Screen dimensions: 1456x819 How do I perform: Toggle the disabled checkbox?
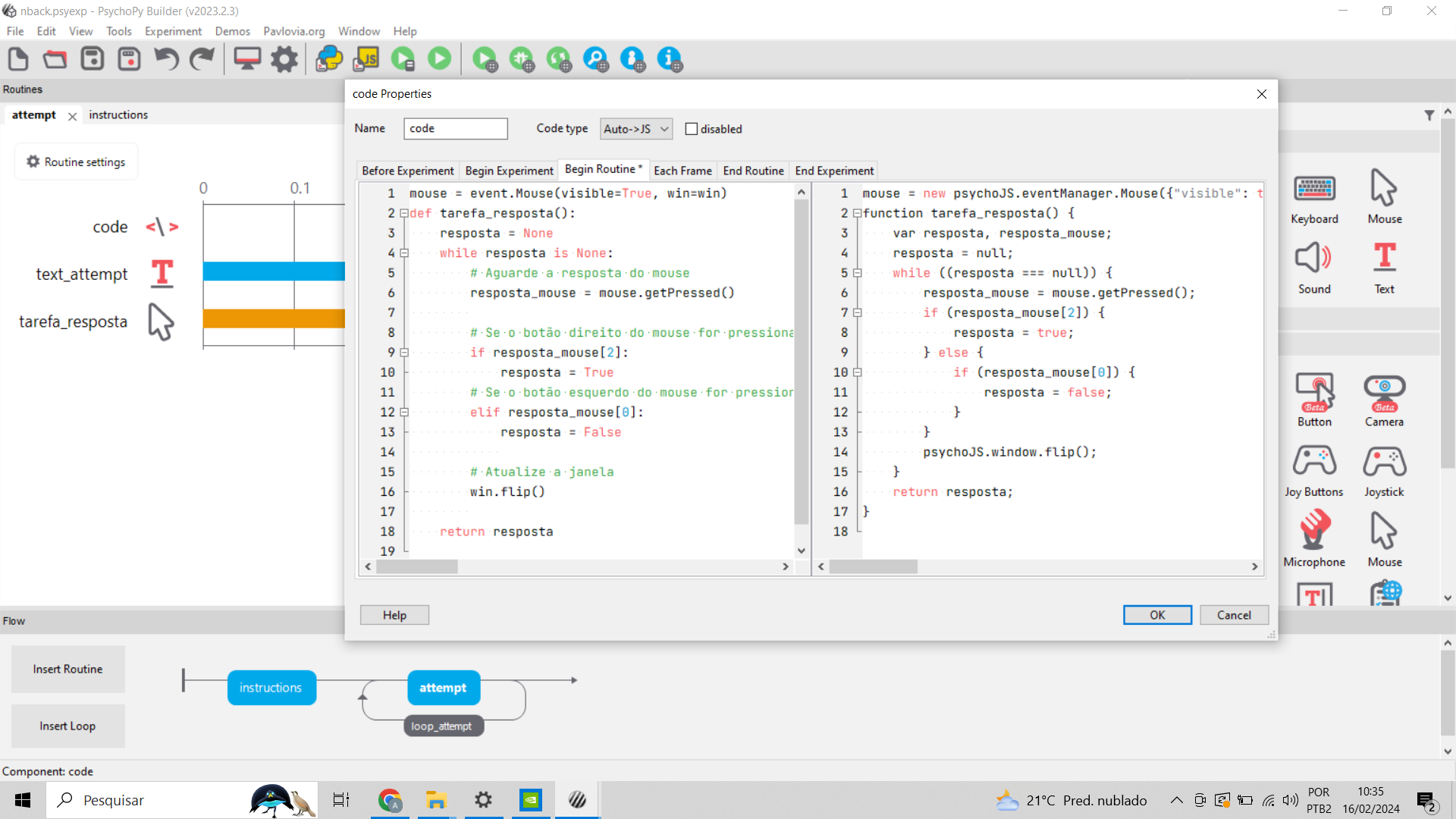[x=692, y=129]
